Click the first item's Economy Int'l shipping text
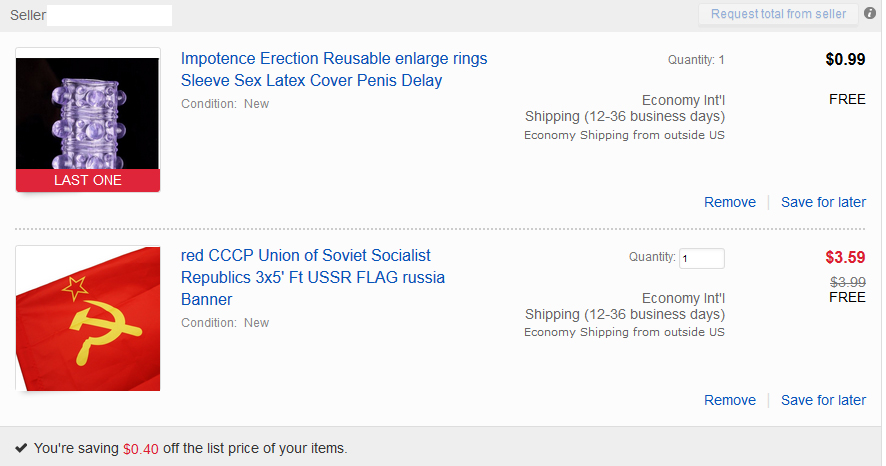This screenshot has width=886, height=466. 683,100
